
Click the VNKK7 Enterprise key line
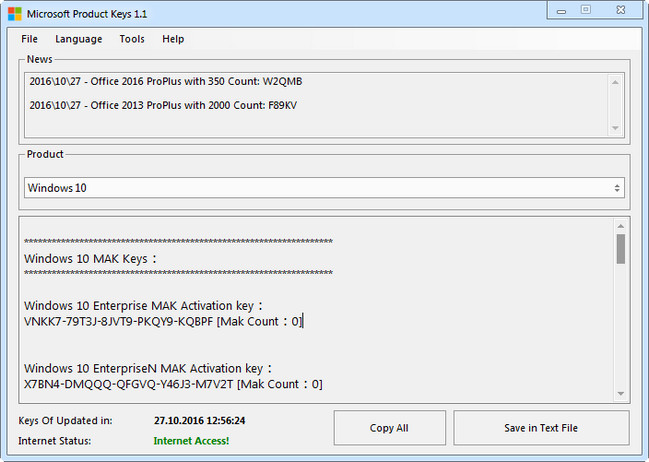(x=163, y=322)
